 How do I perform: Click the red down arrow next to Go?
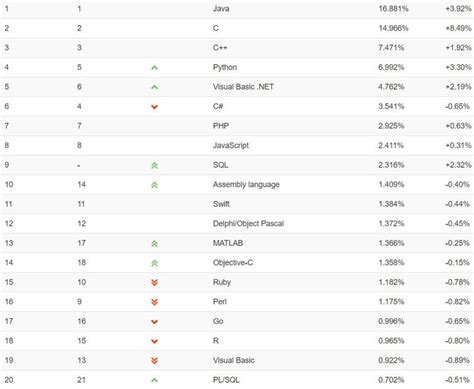click(x=154, y=322)
